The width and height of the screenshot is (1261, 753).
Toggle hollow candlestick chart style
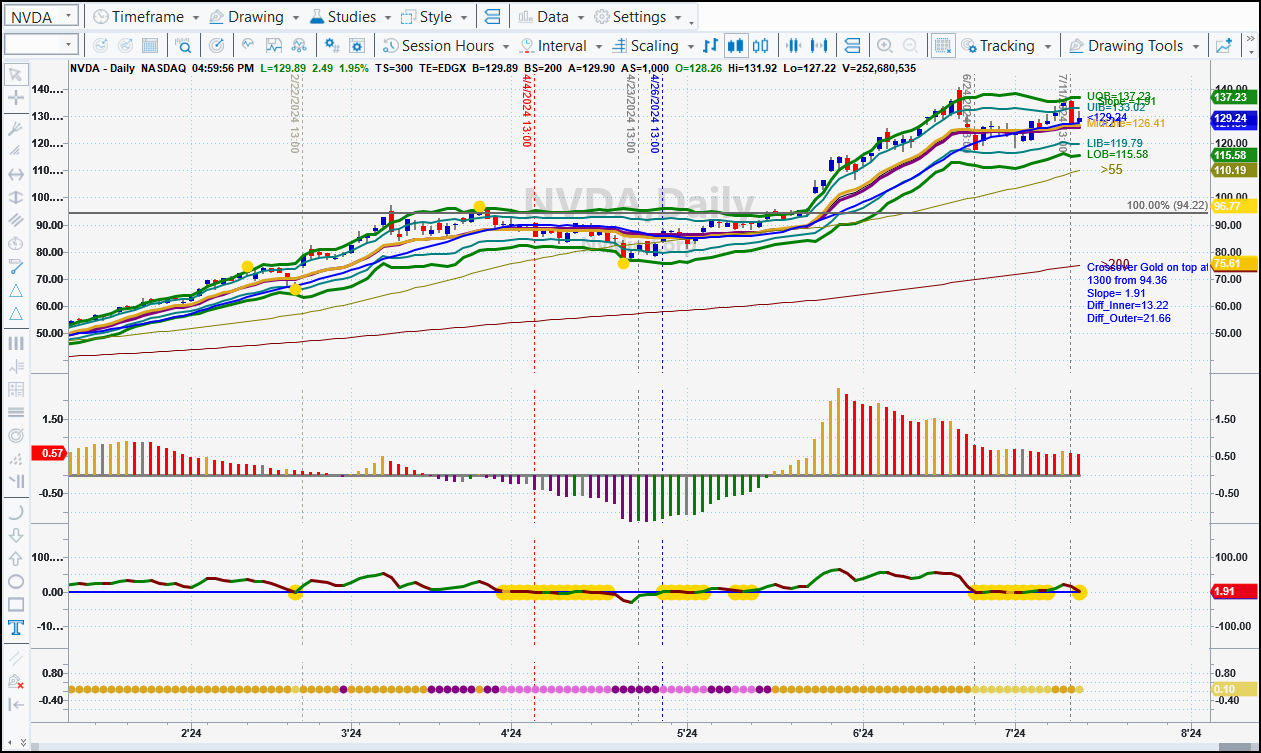[x=761, y=46]
